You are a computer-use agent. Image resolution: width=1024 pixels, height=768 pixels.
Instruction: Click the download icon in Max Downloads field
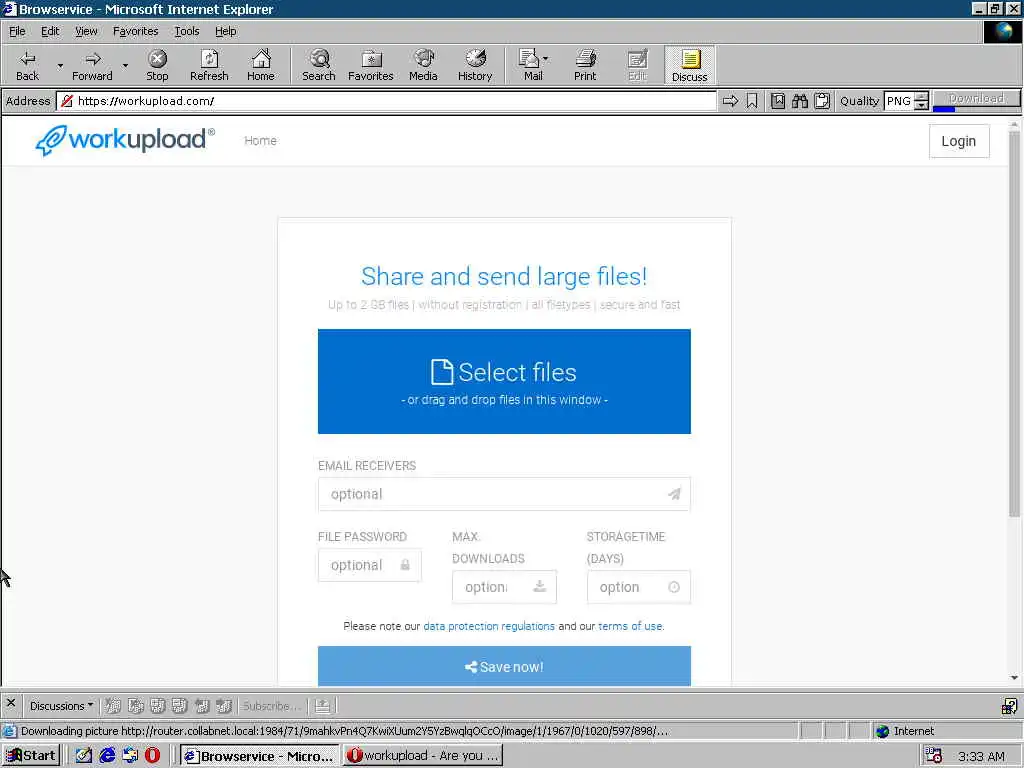[539, 586]
